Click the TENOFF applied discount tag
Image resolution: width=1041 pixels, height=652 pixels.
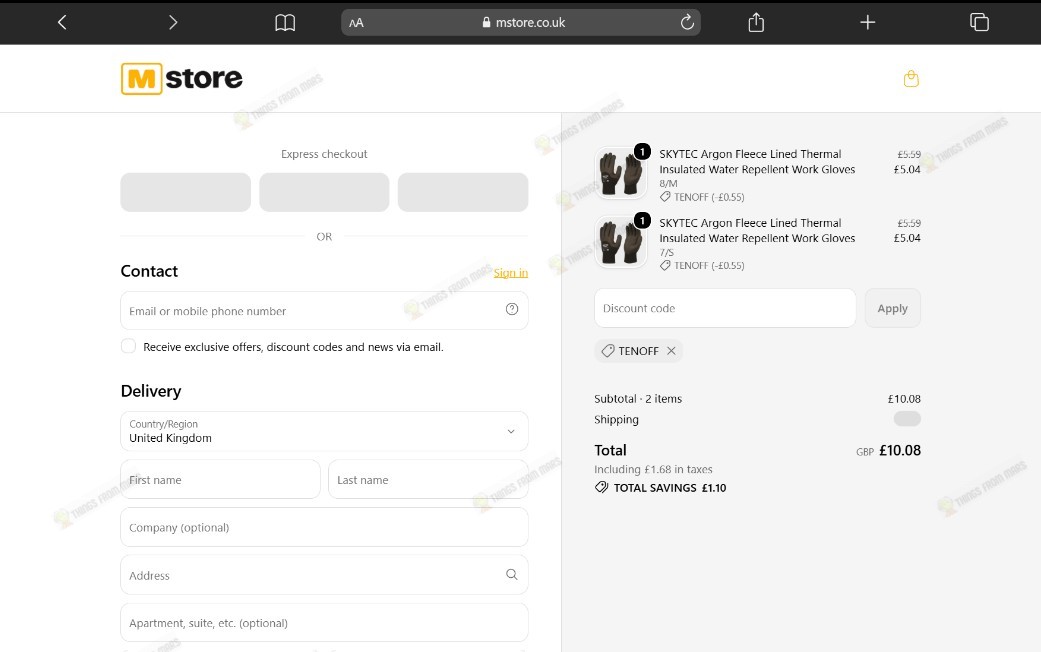click(x=638, y=351)
